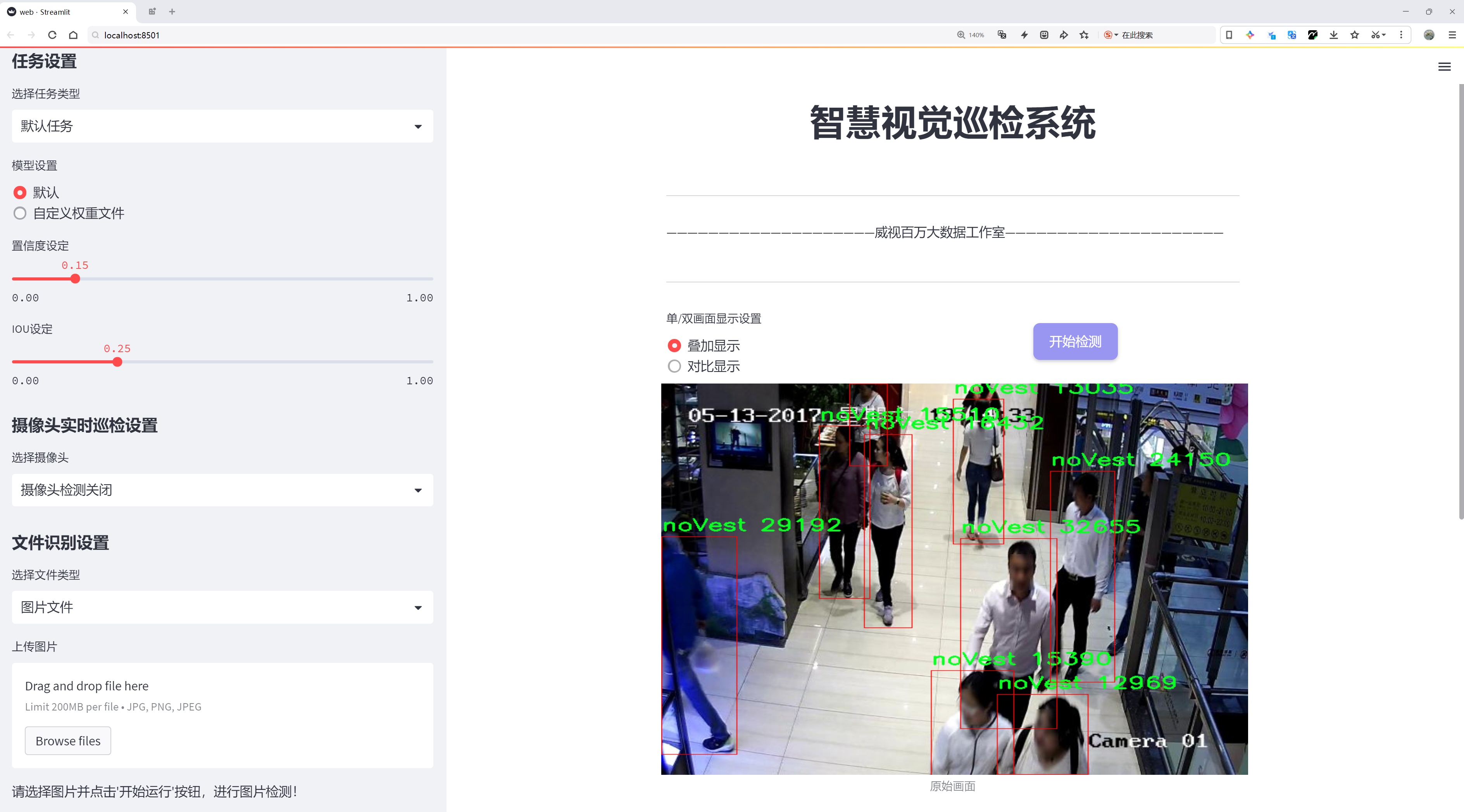The image size is (1464, 812).
Task: Open the Streamlit hamburger menu
Action: pos(1444,67)
